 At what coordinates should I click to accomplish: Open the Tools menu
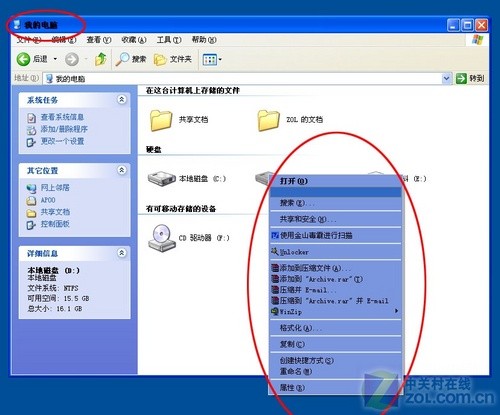(x=169, y=40)
